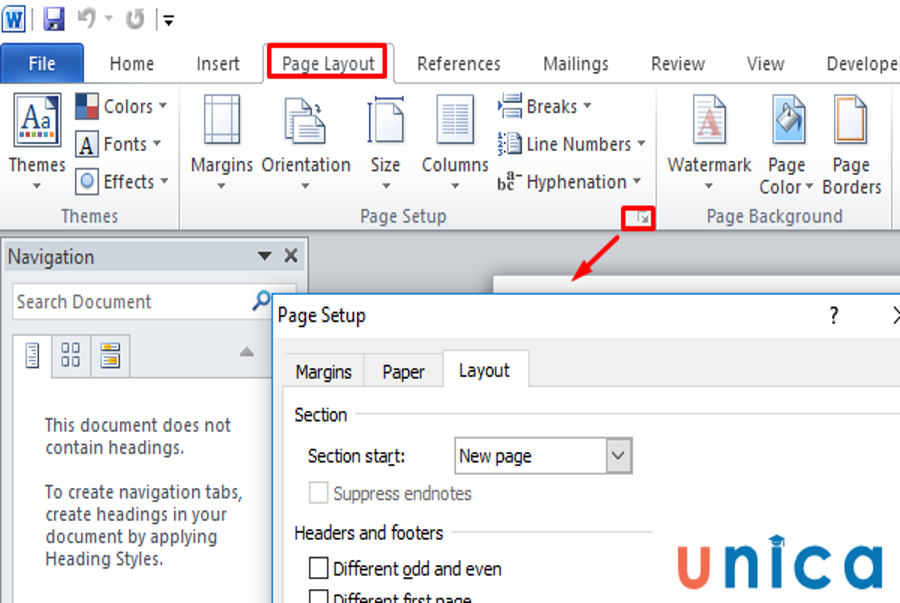Save the document with the floppy icon
Screen dimensions: 900x603
[54, 19]
